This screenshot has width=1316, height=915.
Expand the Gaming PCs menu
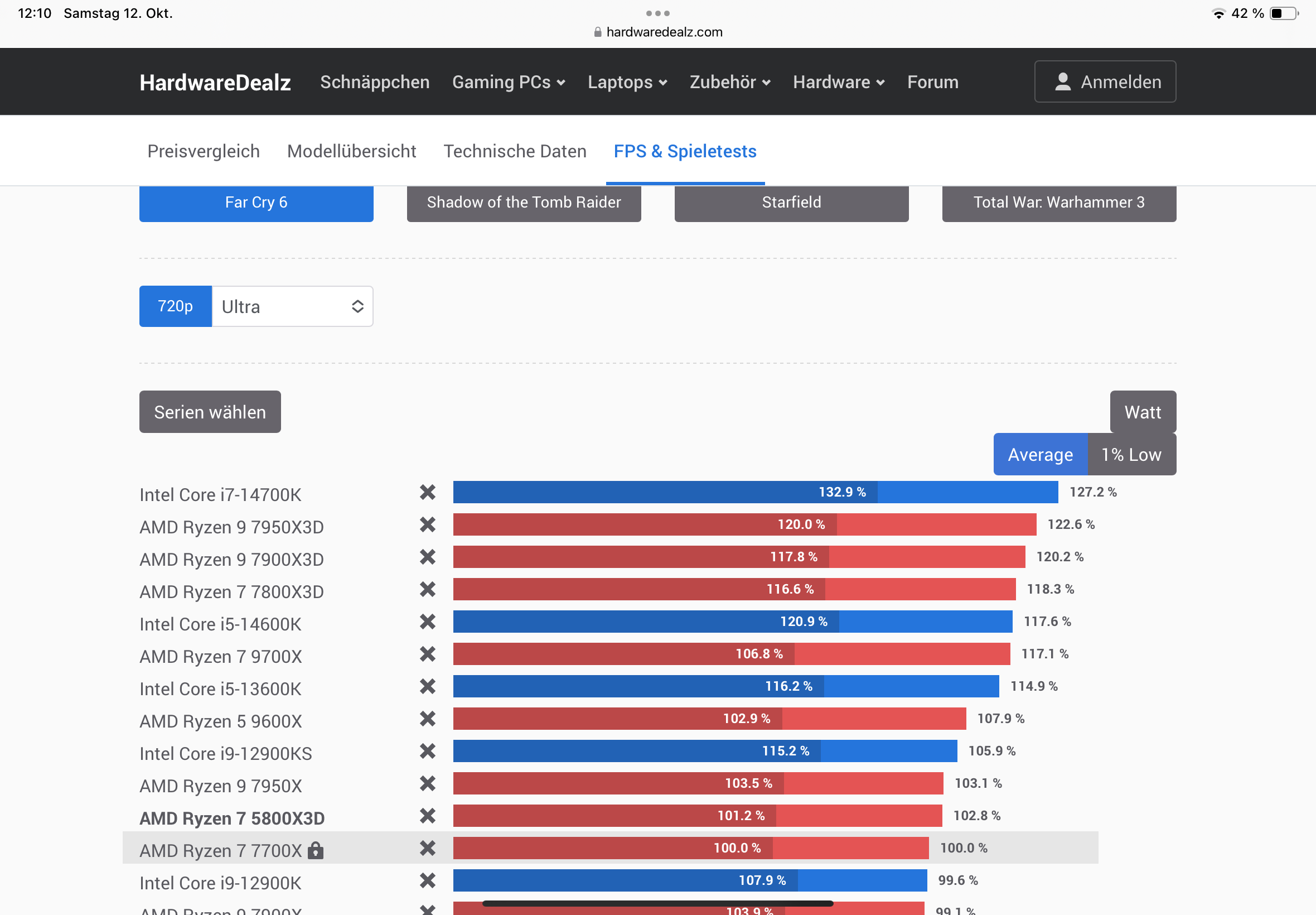tap(508, 82)
